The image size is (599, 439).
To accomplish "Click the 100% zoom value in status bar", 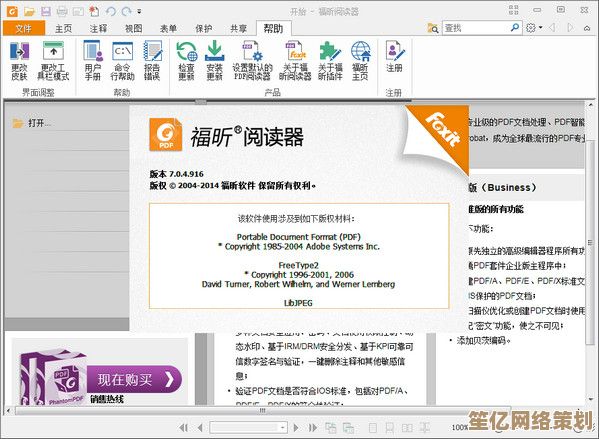I will (x=460, y=428).
